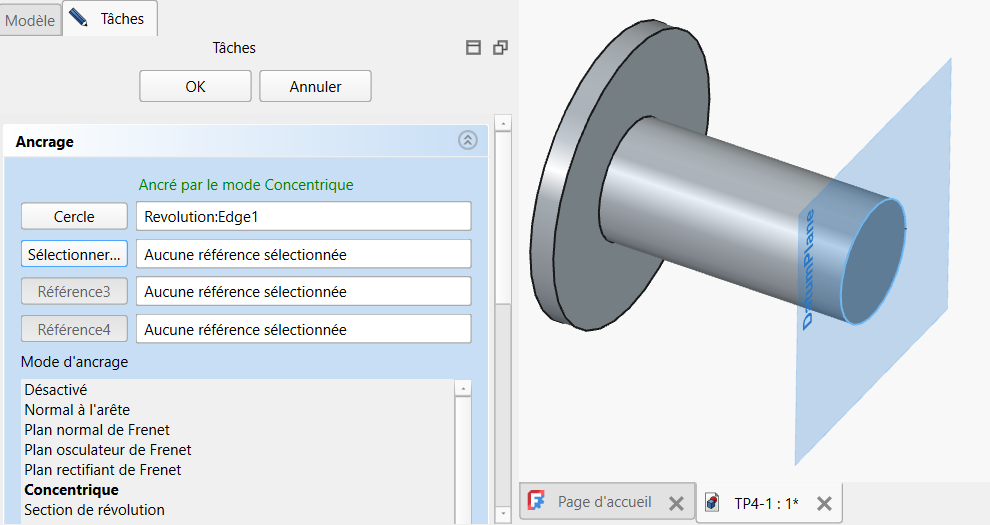990x525 pixels.
Task: Toggle the Tâches panel docking icon
Action: [x=474, y=48]
